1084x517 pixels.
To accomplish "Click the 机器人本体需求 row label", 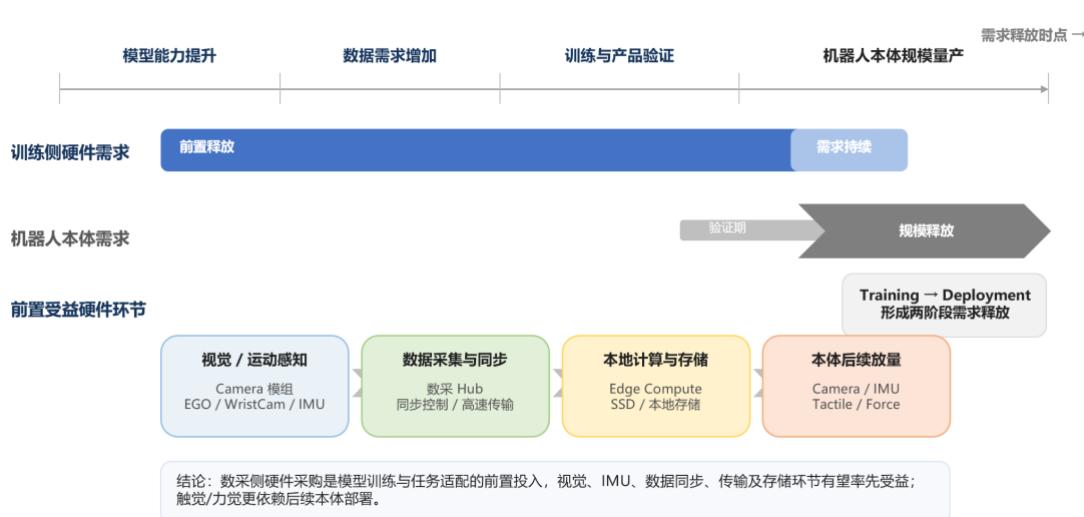I will tap(70, 239).
